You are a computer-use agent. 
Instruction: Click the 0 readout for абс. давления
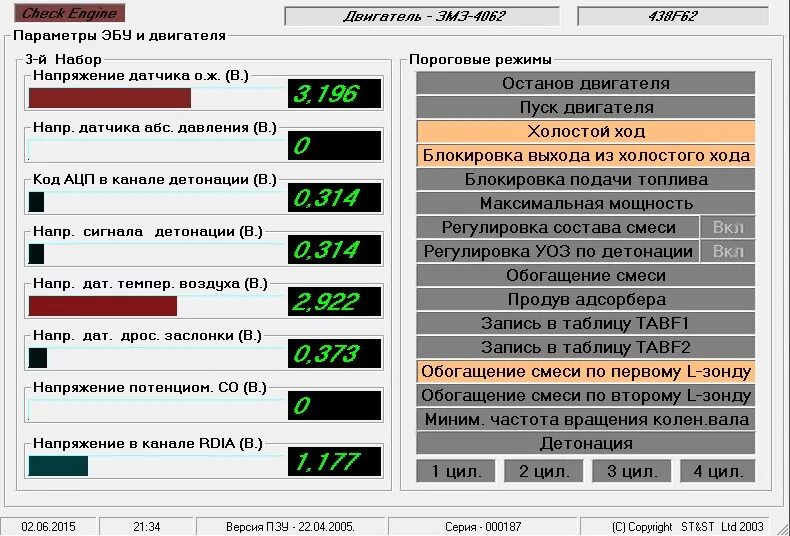click(x=335, y=146)
